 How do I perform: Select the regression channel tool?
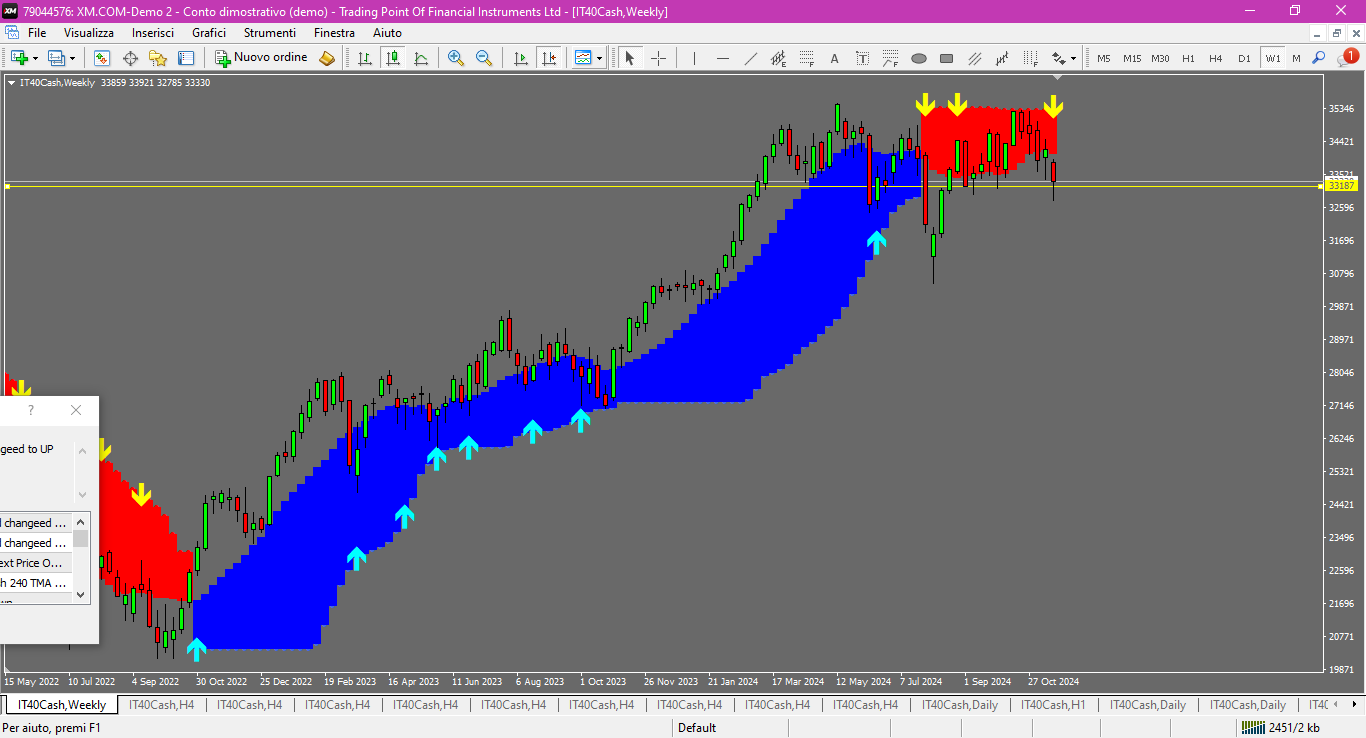point(1002,58)
